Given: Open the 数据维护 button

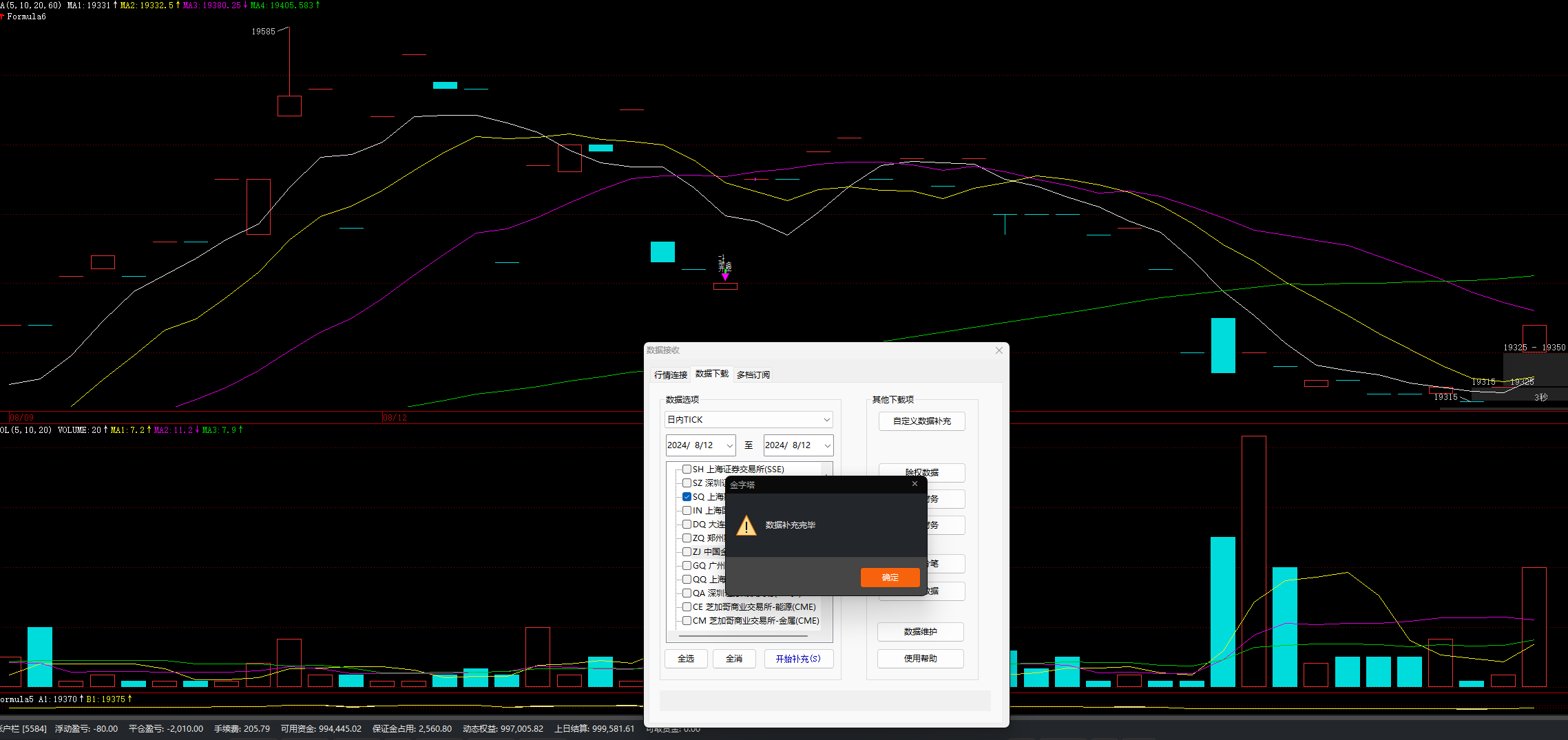Looking at the screenshot, I should [x=920, y=632].
